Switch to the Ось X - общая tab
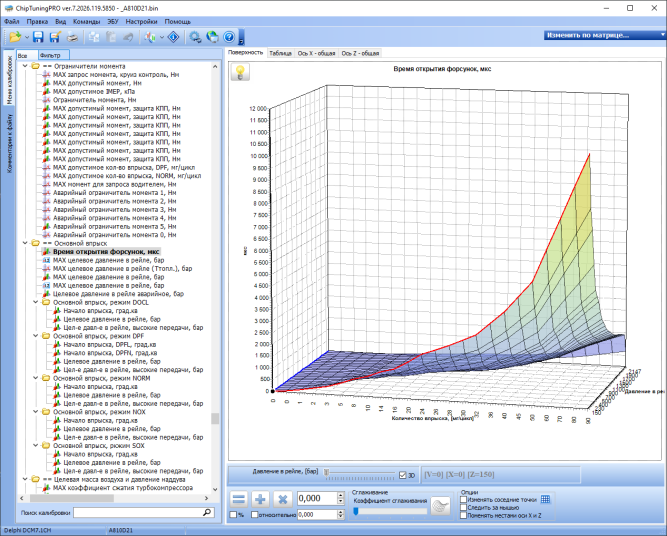 pos(316,53)
